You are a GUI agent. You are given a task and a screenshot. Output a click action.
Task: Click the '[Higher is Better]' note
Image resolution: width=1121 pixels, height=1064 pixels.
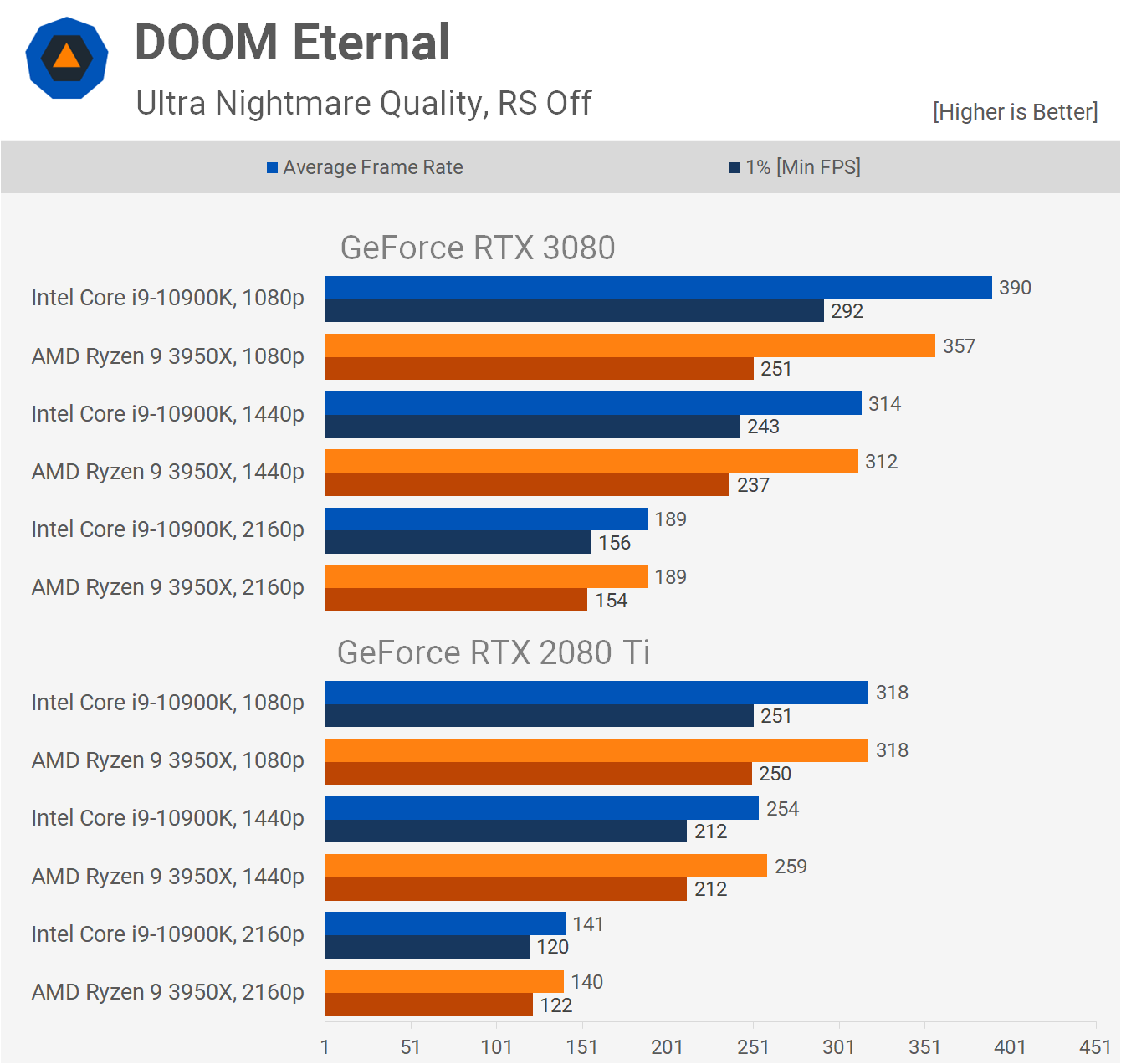(1015, 112)
